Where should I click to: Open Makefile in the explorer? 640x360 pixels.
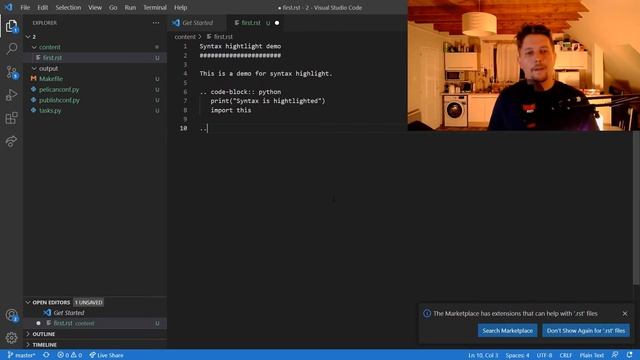[95, 79]
